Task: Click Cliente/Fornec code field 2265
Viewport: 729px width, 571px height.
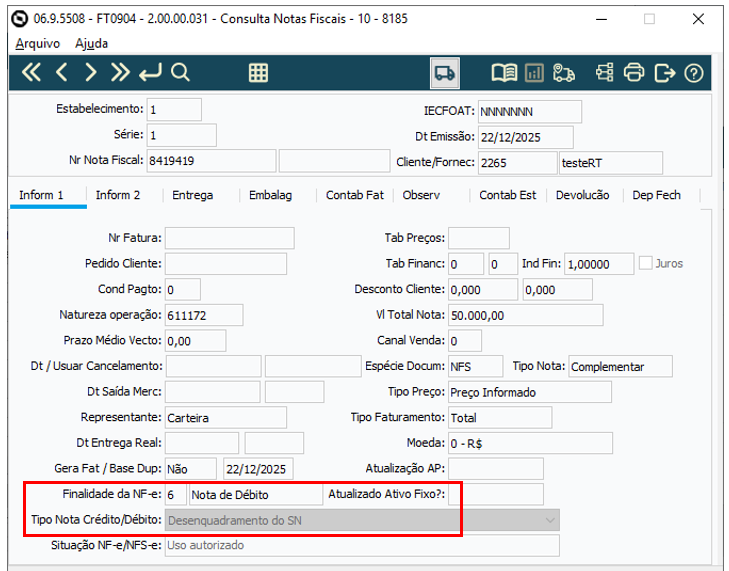Action: (x=517, y=163)
